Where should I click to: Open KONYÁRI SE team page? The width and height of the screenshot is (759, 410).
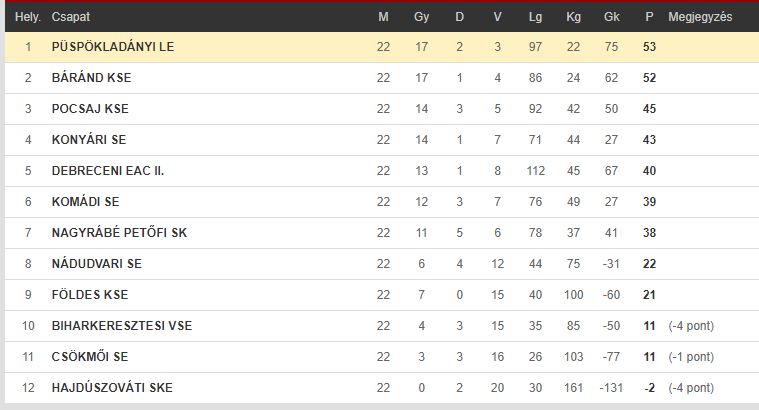pos(89,139)
